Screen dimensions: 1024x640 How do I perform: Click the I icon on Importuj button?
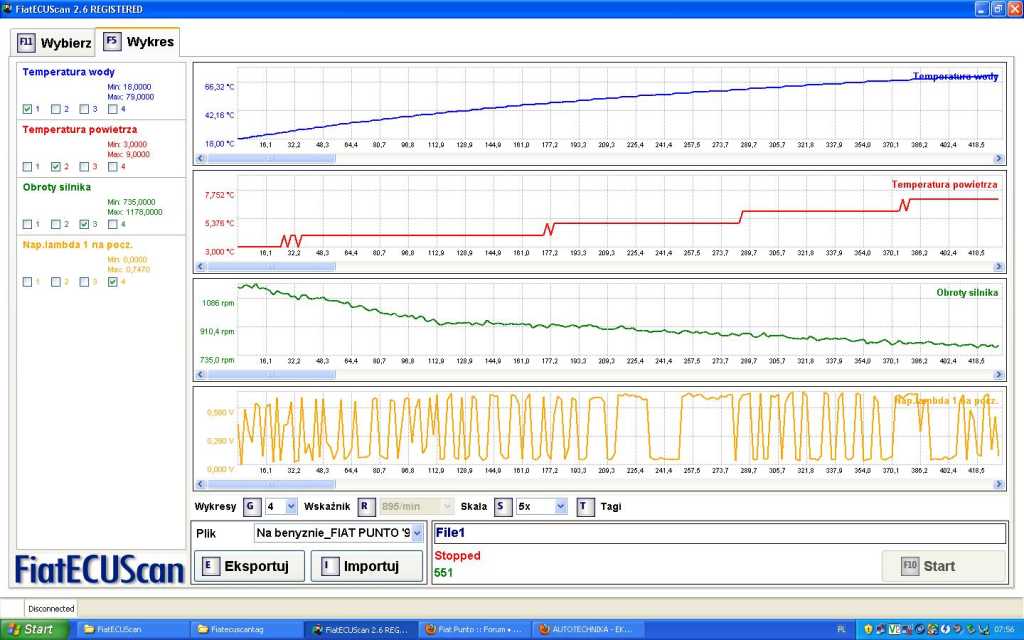pos(327,566)
